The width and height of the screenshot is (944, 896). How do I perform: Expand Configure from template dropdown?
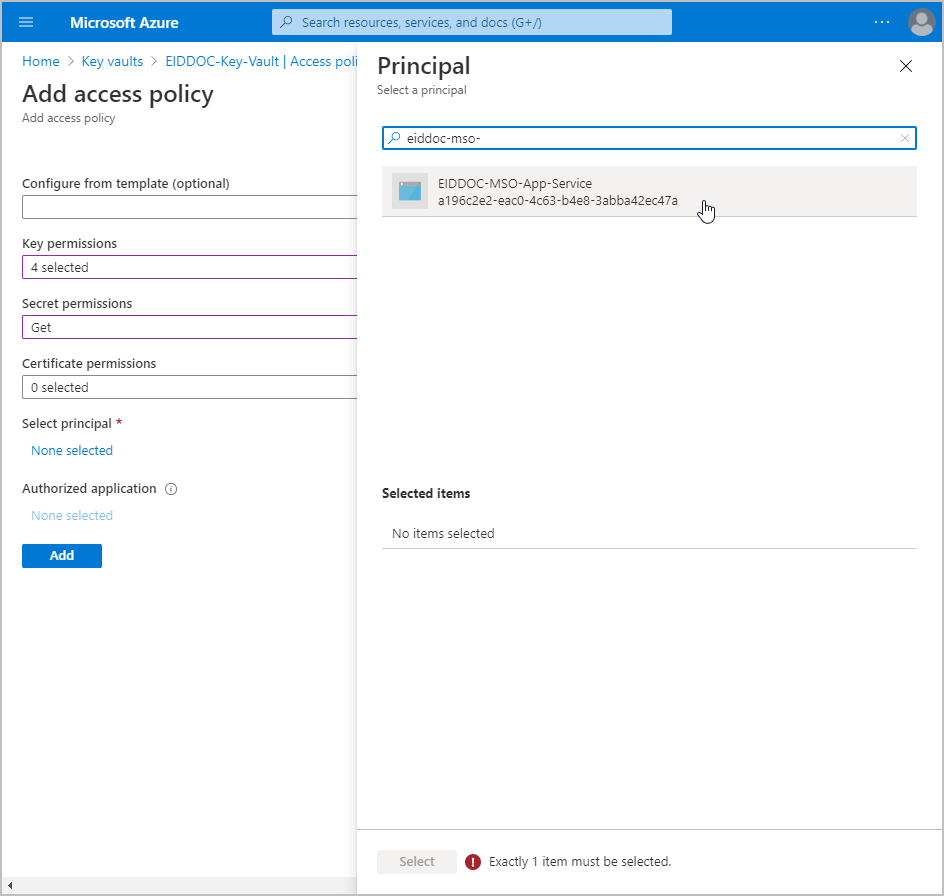[189, 207]
